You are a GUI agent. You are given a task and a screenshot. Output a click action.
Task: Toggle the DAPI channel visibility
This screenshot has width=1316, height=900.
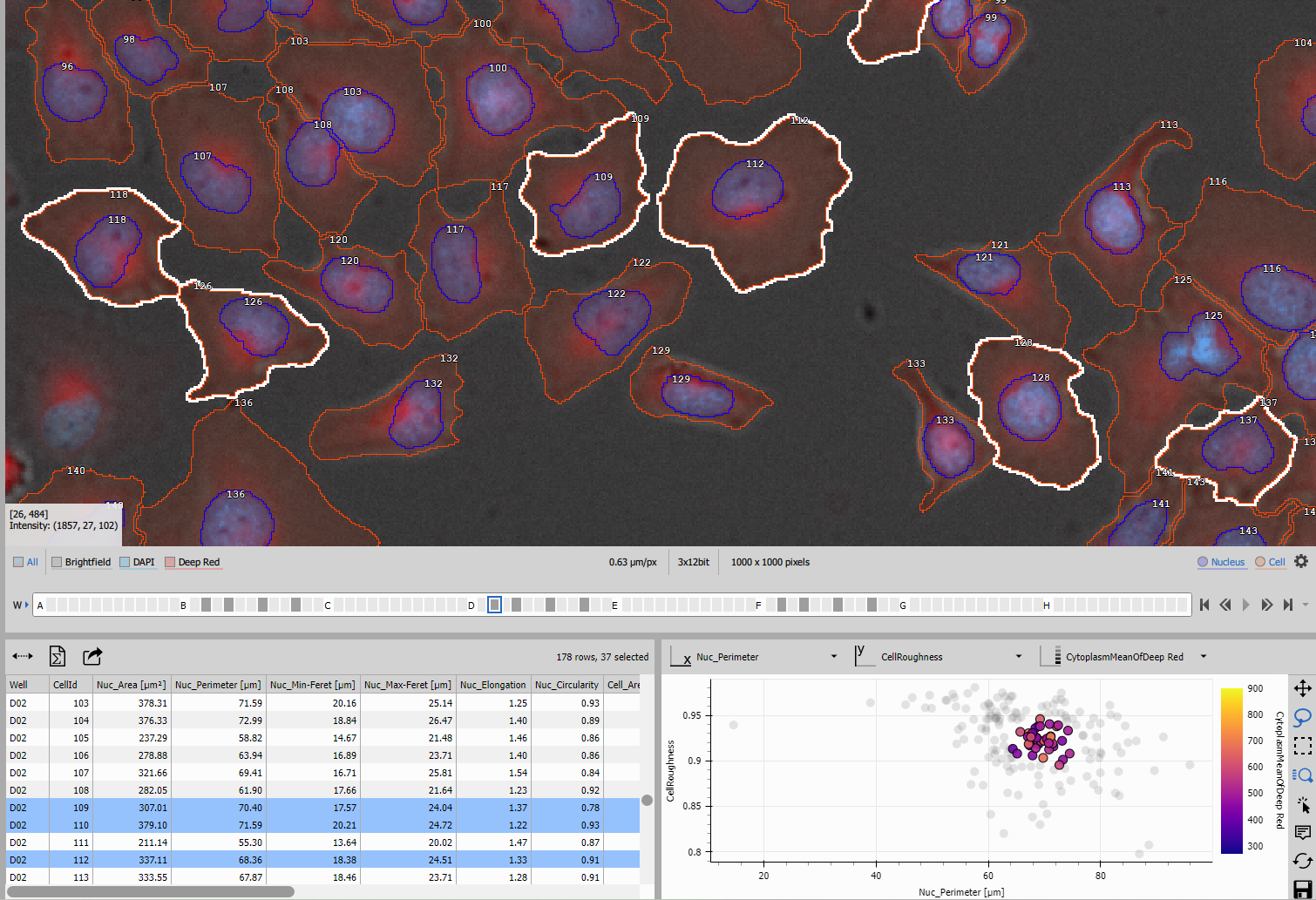click(x=125, y=562)
